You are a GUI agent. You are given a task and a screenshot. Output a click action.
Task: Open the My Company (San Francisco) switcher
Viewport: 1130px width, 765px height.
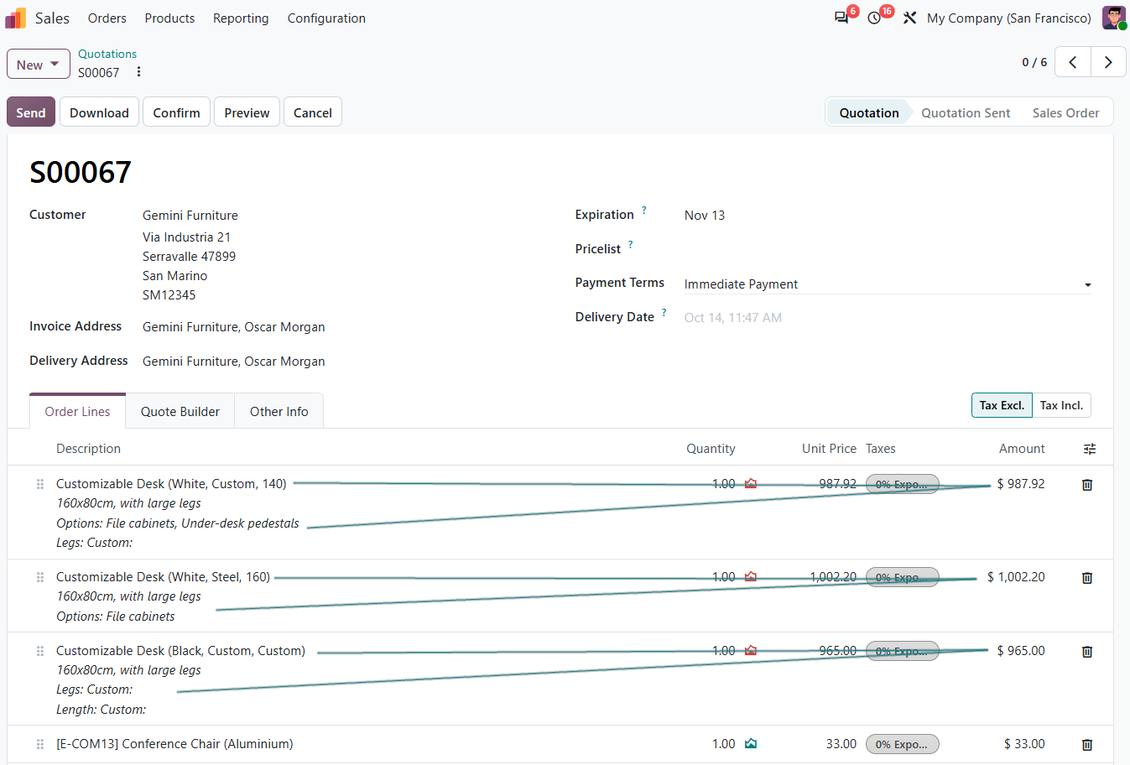(x=1009, y=18)
